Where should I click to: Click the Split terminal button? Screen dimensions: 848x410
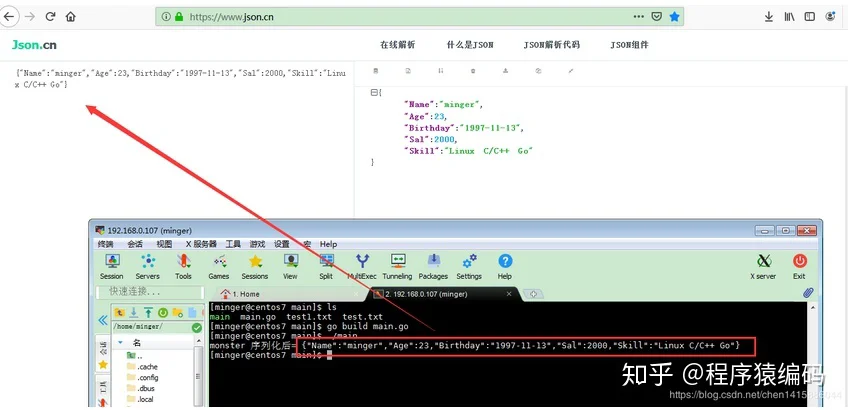(x=326, y=267)
